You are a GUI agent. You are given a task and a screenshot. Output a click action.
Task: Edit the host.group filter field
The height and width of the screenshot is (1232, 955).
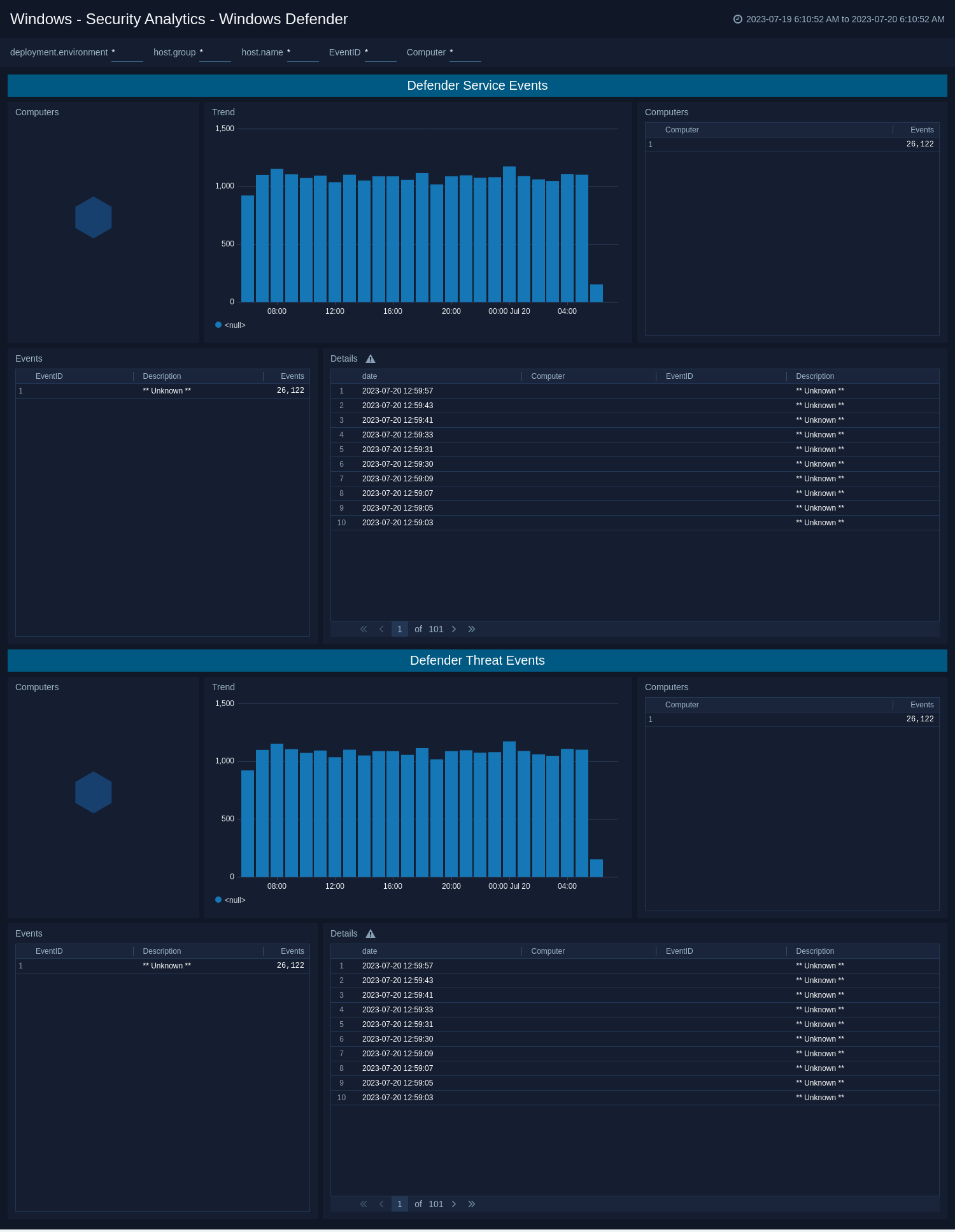[215, 53]
